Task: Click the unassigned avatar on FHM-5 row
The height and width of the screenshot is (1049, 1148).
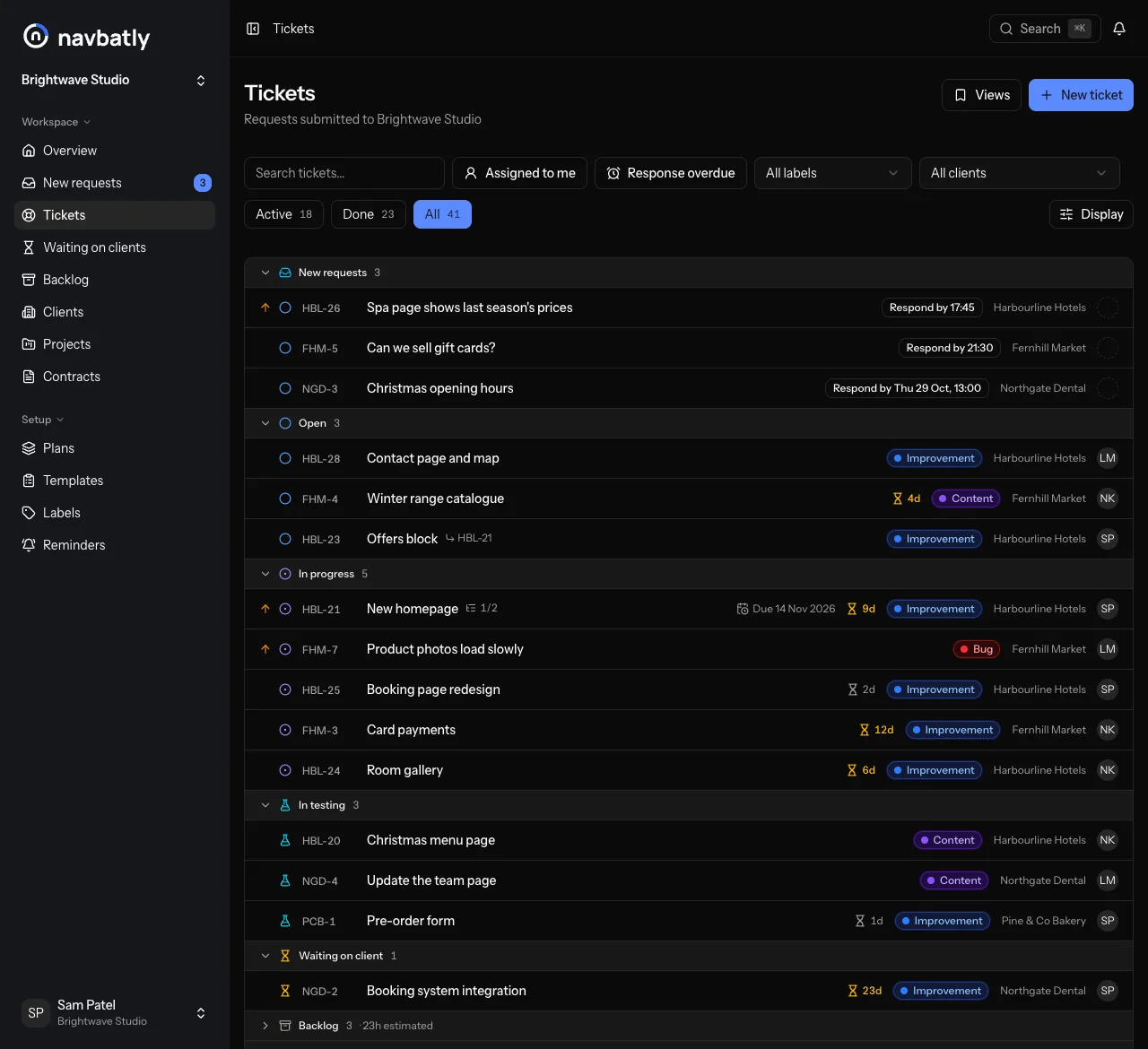Action: coord(1108,348)
